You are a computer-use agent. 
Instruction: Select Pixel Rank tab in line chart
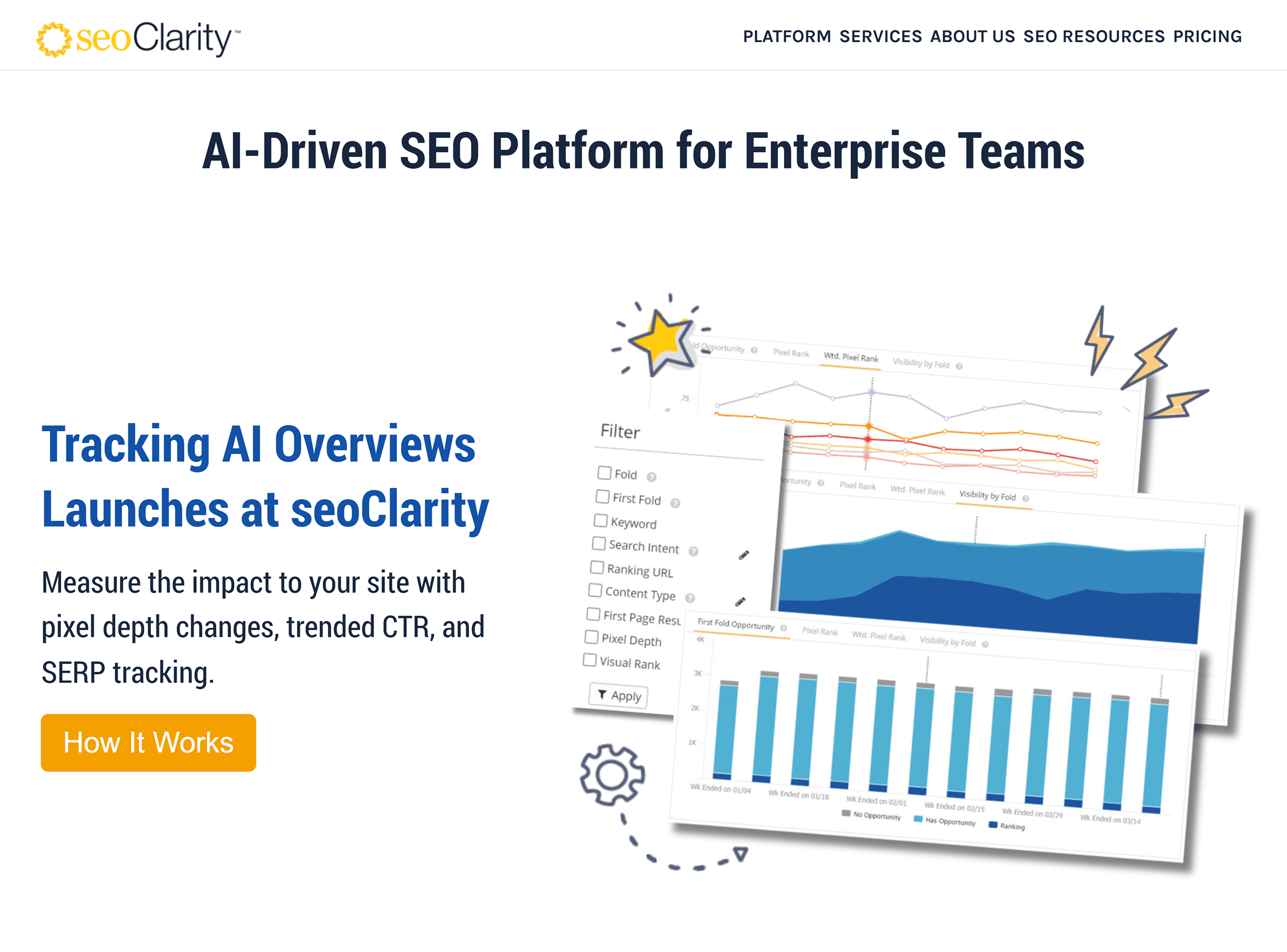[791, 353]
